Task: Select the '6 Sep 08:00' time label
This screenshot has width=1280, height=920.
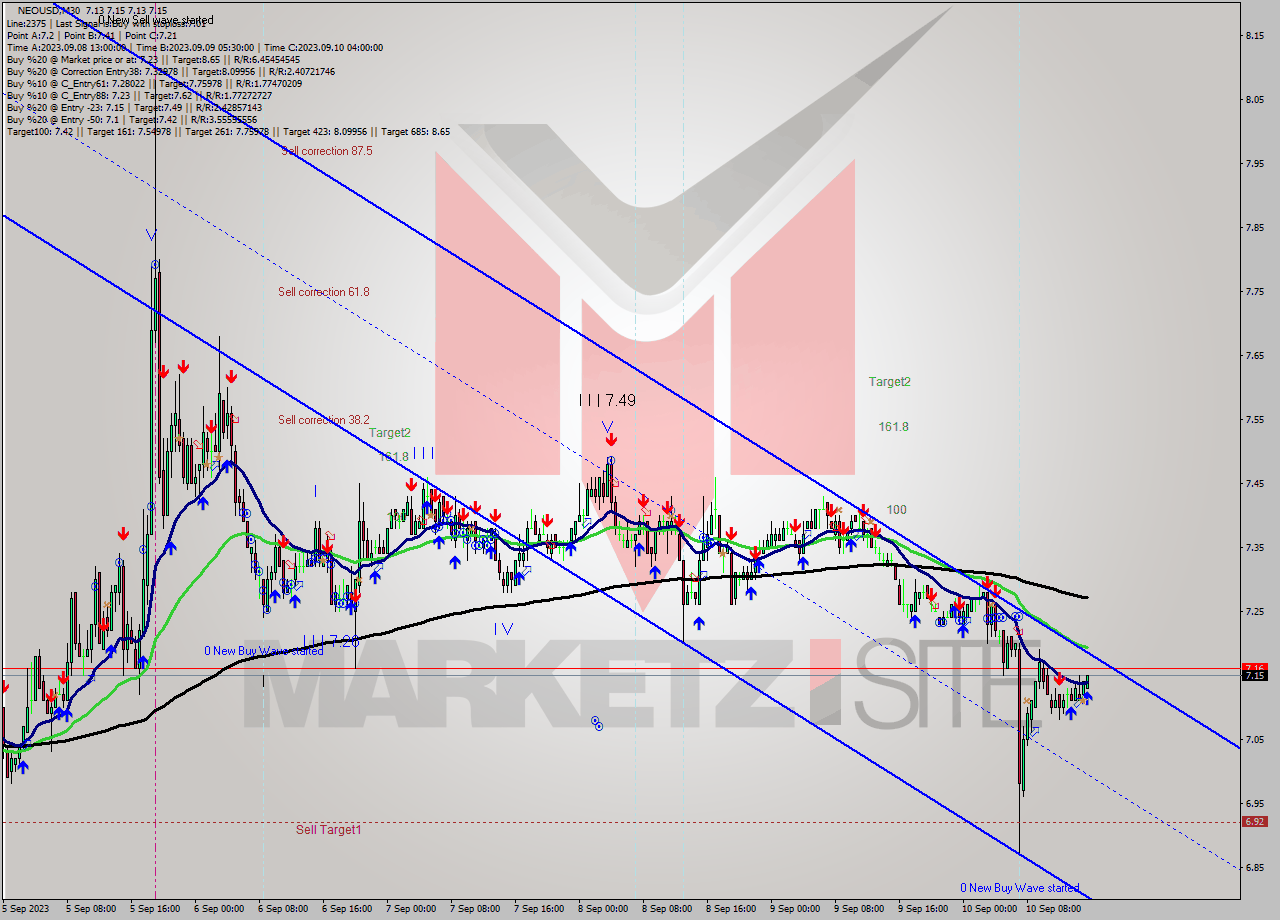Action: (x=283, y=909)
